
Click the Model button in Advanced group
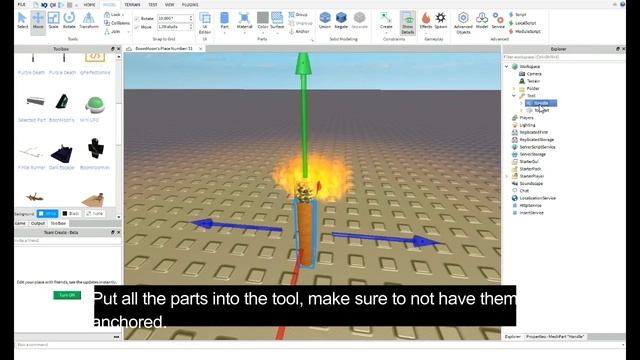pos(482,20)
